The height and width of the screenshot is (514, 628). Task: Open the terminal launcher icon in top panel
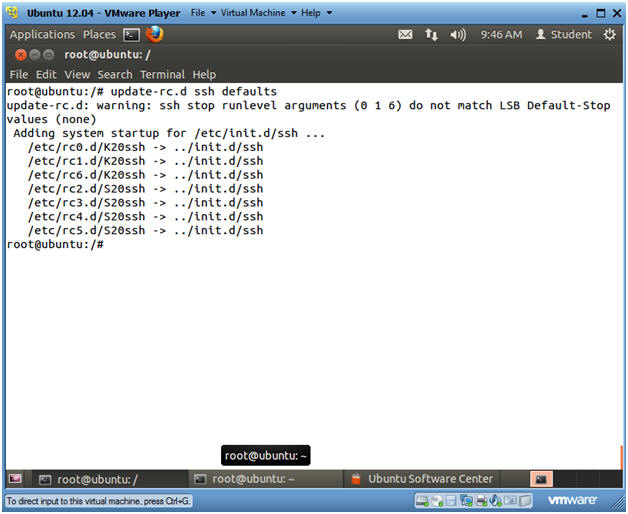point(131,35)
